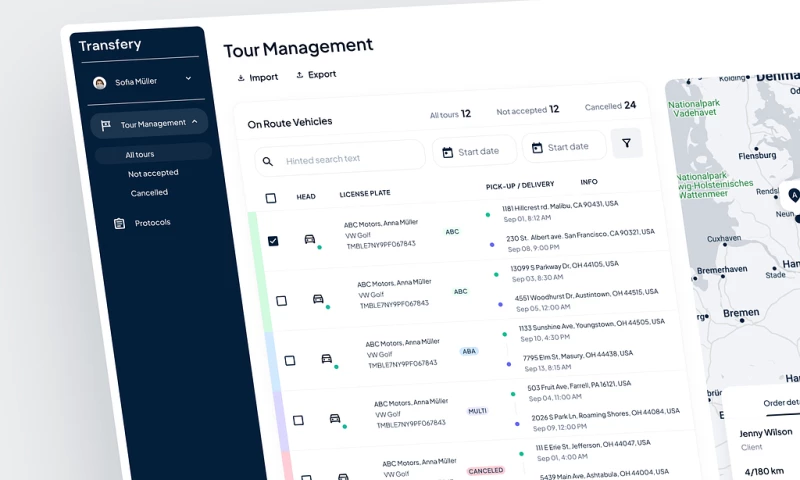Click the filter funnel icon
Screen dimensions: 800x480
tap(626, 144)
